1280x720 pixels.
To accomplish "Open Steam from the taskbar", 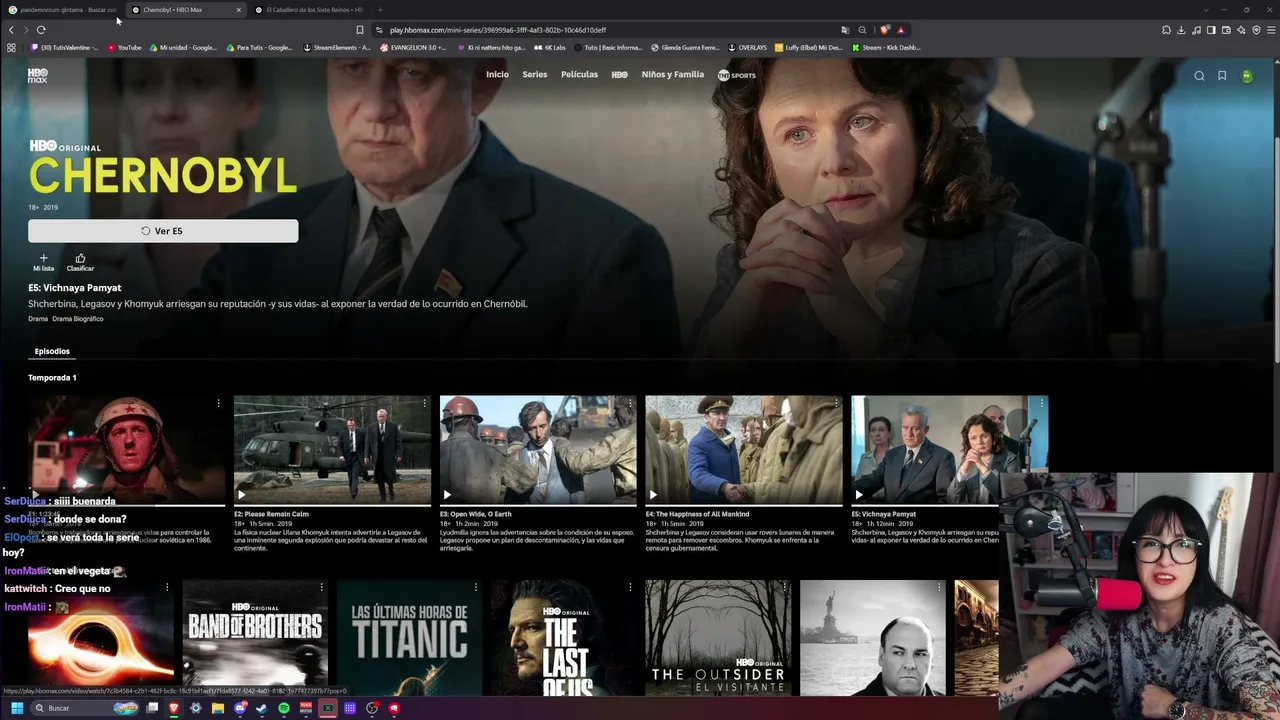I will [262, 708].
